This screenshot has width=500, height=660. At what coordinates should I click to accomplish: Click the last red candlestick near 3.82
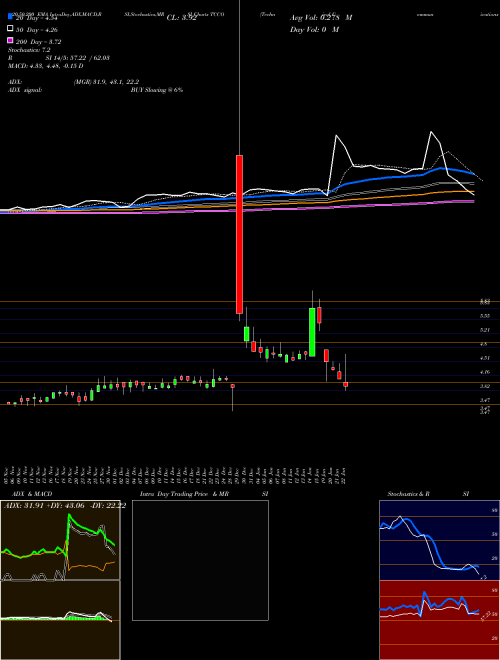(346, 384)
